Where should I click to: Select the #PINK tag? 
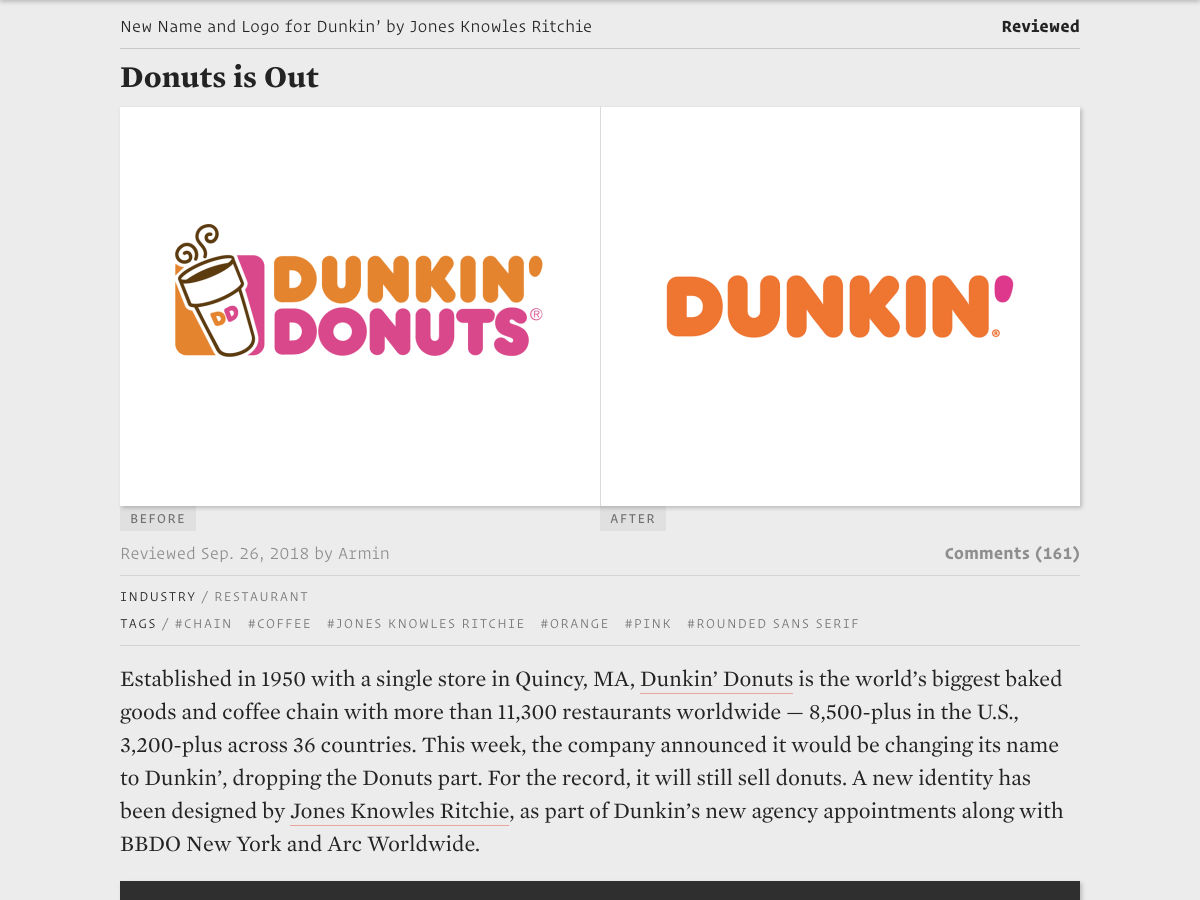pyautogui.click(x=648, y=623)
